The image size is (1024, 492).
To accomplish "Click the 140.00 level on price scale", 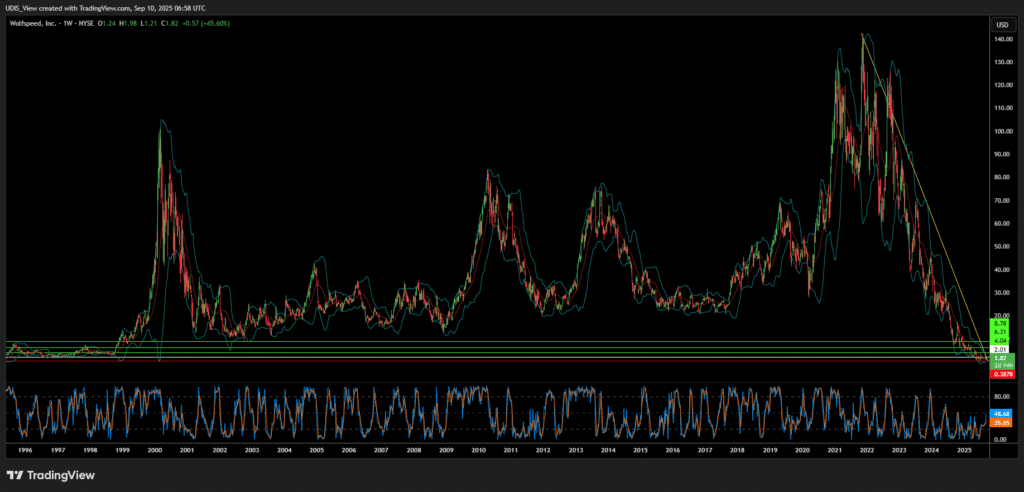I will coord(1000,40).
